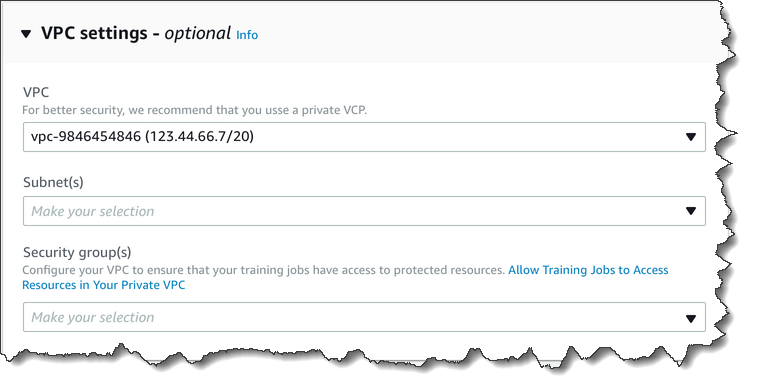Screen dimensions: 759x389
Task: Click the 'vpc-9846454846' value text
Action: [x=86, y=136]
